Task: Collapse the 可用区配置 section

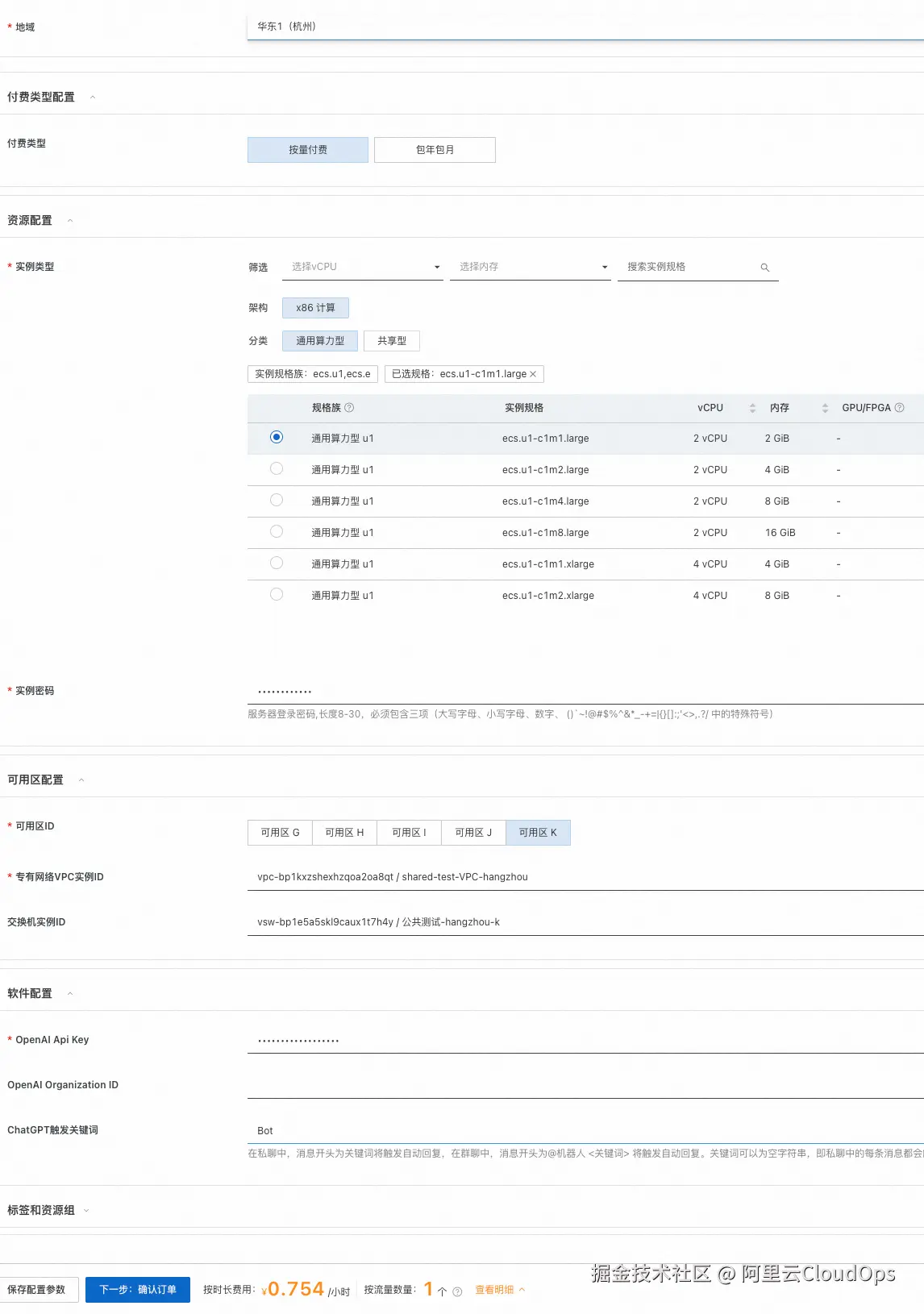Action: click(x=81, y=780)
